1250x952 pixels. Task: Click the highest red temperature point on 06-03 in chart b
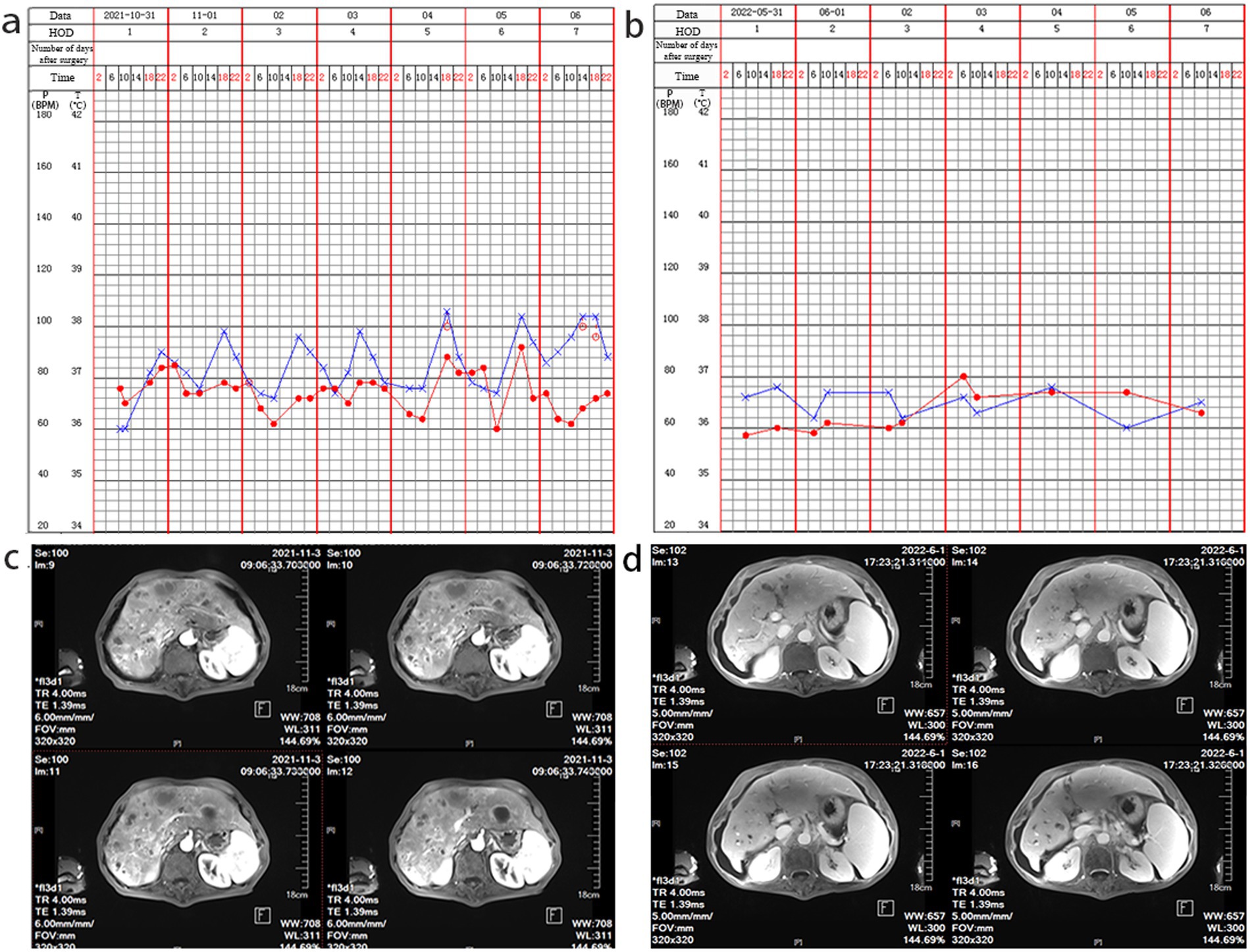(x=963, y=376)
